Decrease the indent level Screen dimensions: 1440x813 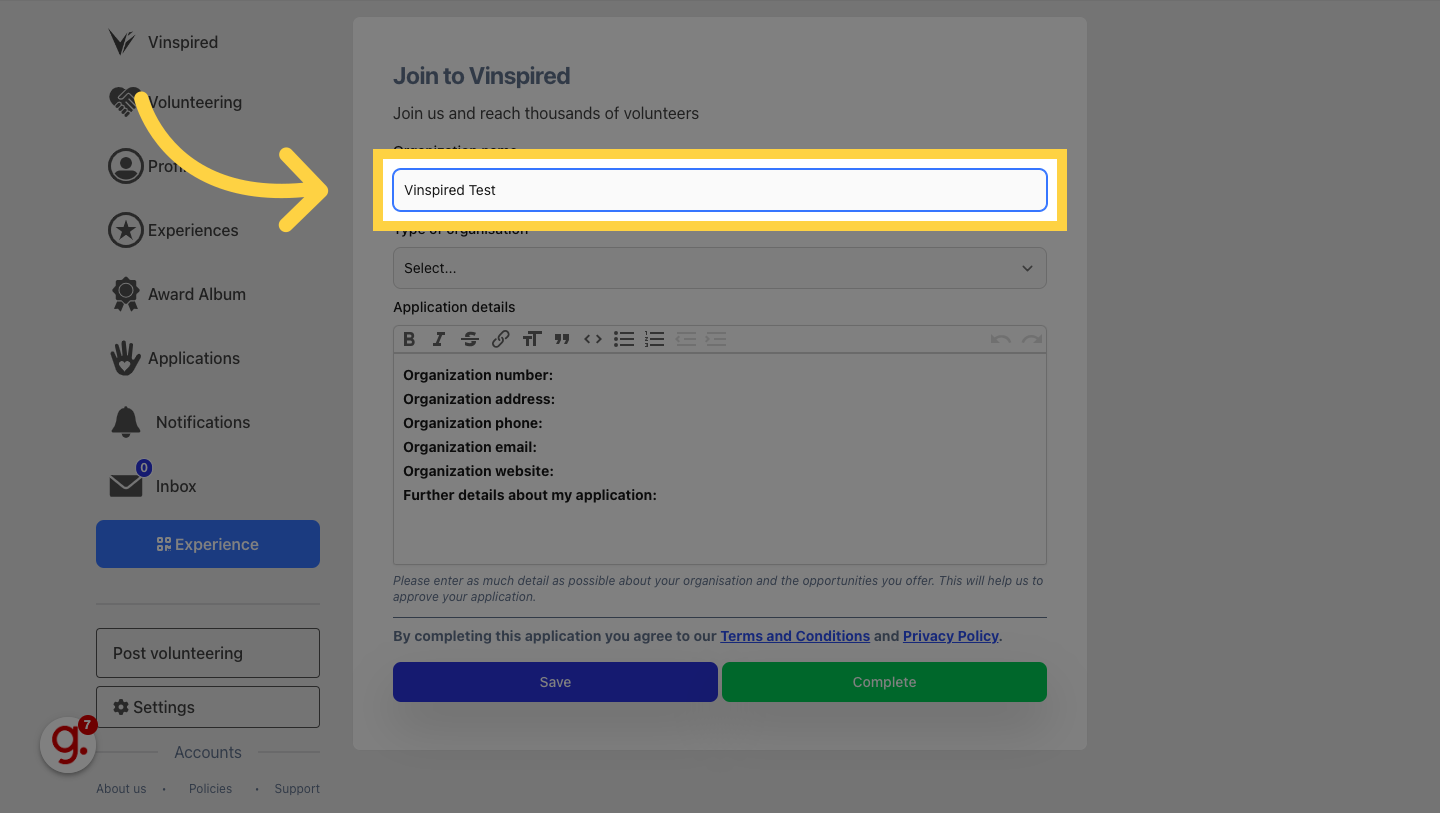[x=685, y=339]
